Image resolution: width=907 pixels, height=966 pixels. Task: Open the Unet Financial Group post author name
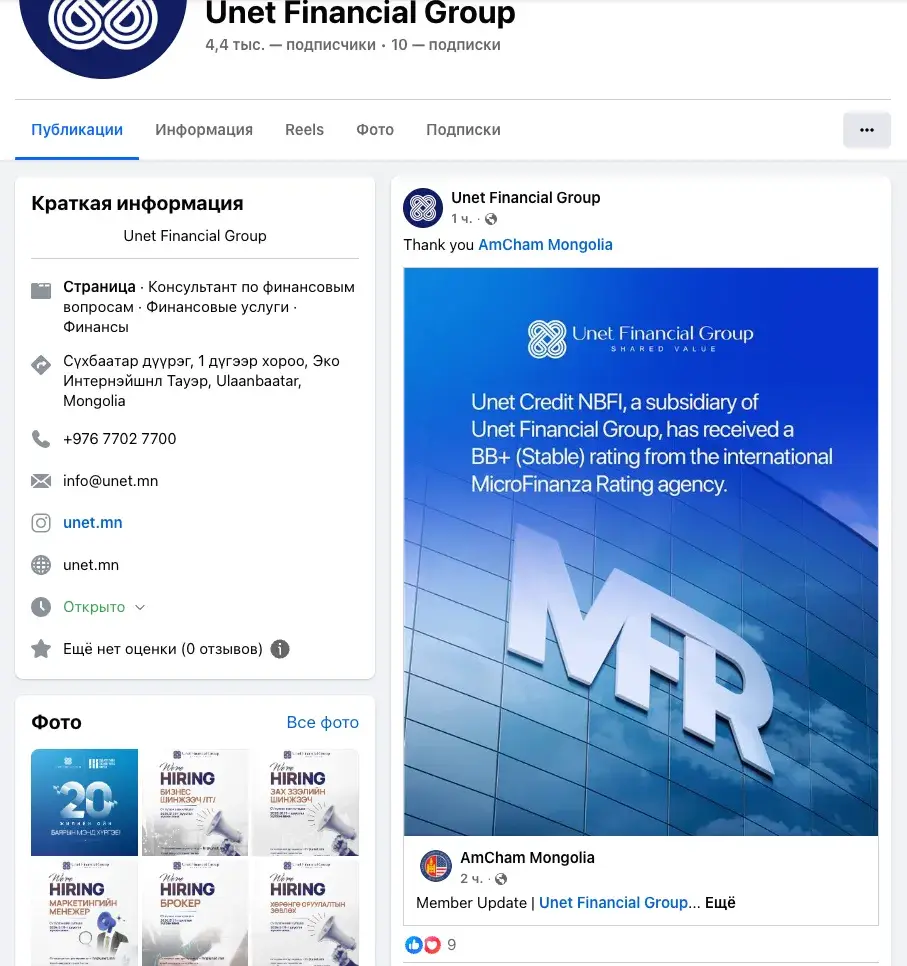click(x=526, y=198)
